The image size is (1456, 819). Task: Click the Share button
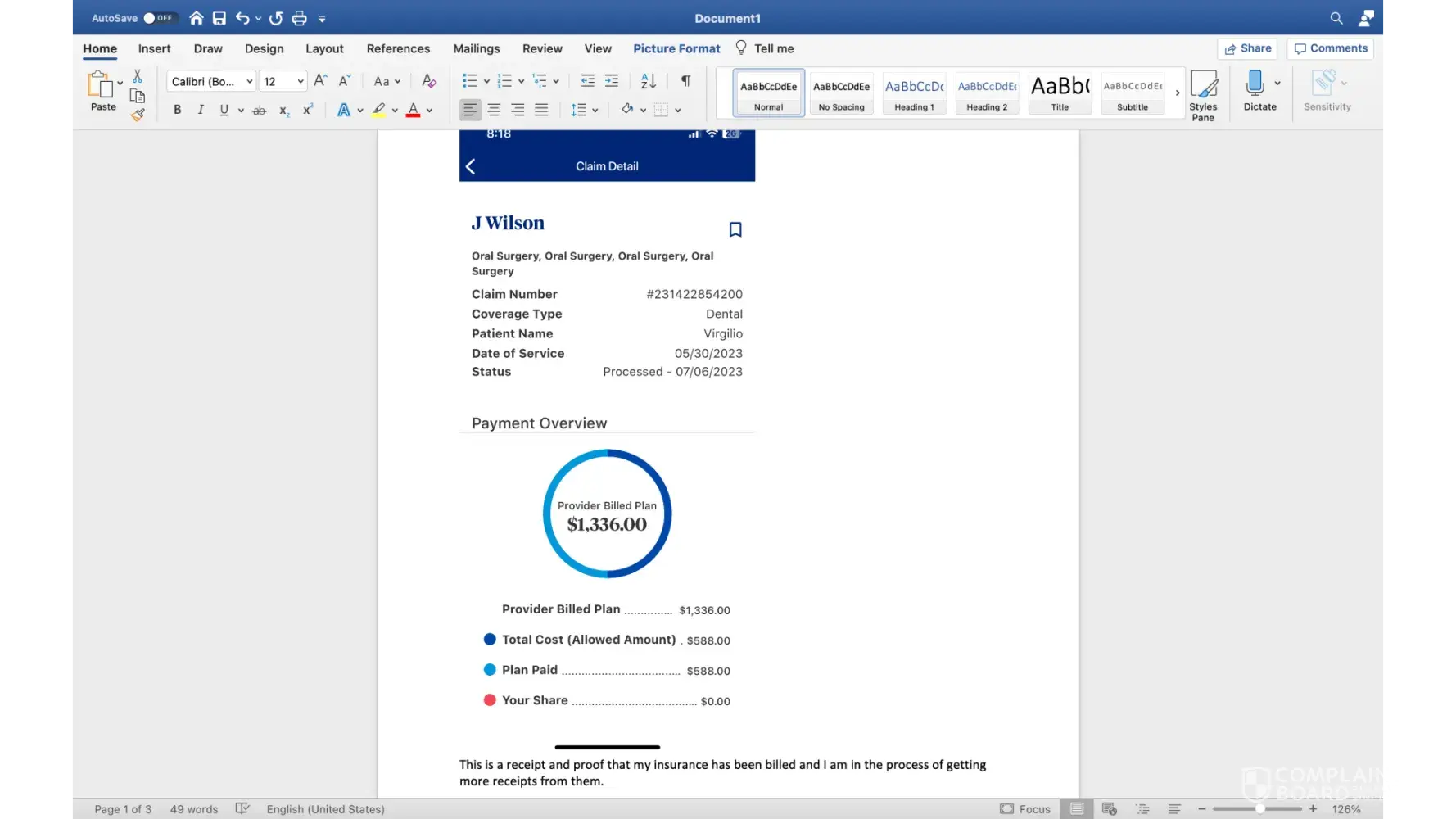(x=1247, y=48)
